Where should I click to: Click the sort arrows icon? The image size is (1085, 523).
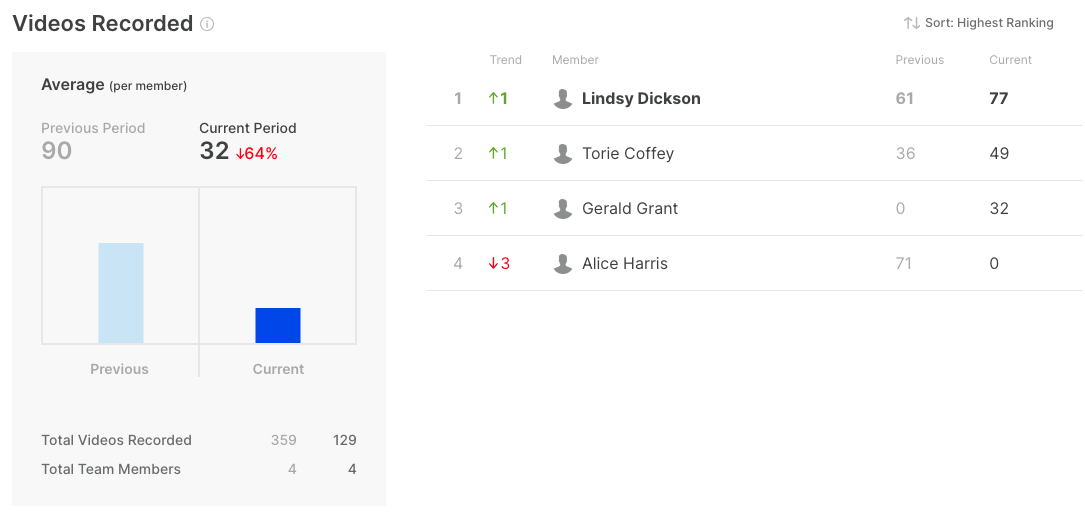pyautogui.click(x=911, y=23)
